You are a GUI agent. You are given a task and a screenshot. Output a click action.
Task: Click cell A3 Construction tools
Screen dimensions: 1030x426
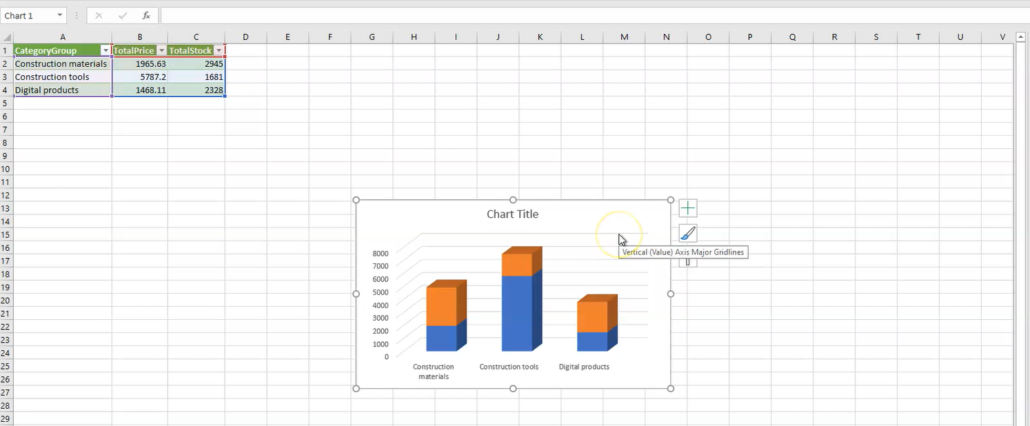[x=60, y=76]
